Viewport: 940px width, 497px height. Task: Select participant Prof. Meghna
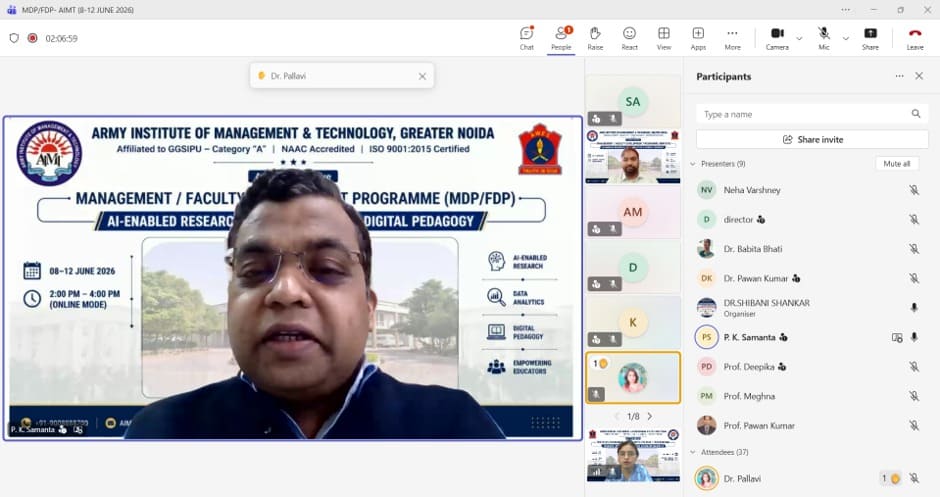pyautogui.click(x=809, y=396)
